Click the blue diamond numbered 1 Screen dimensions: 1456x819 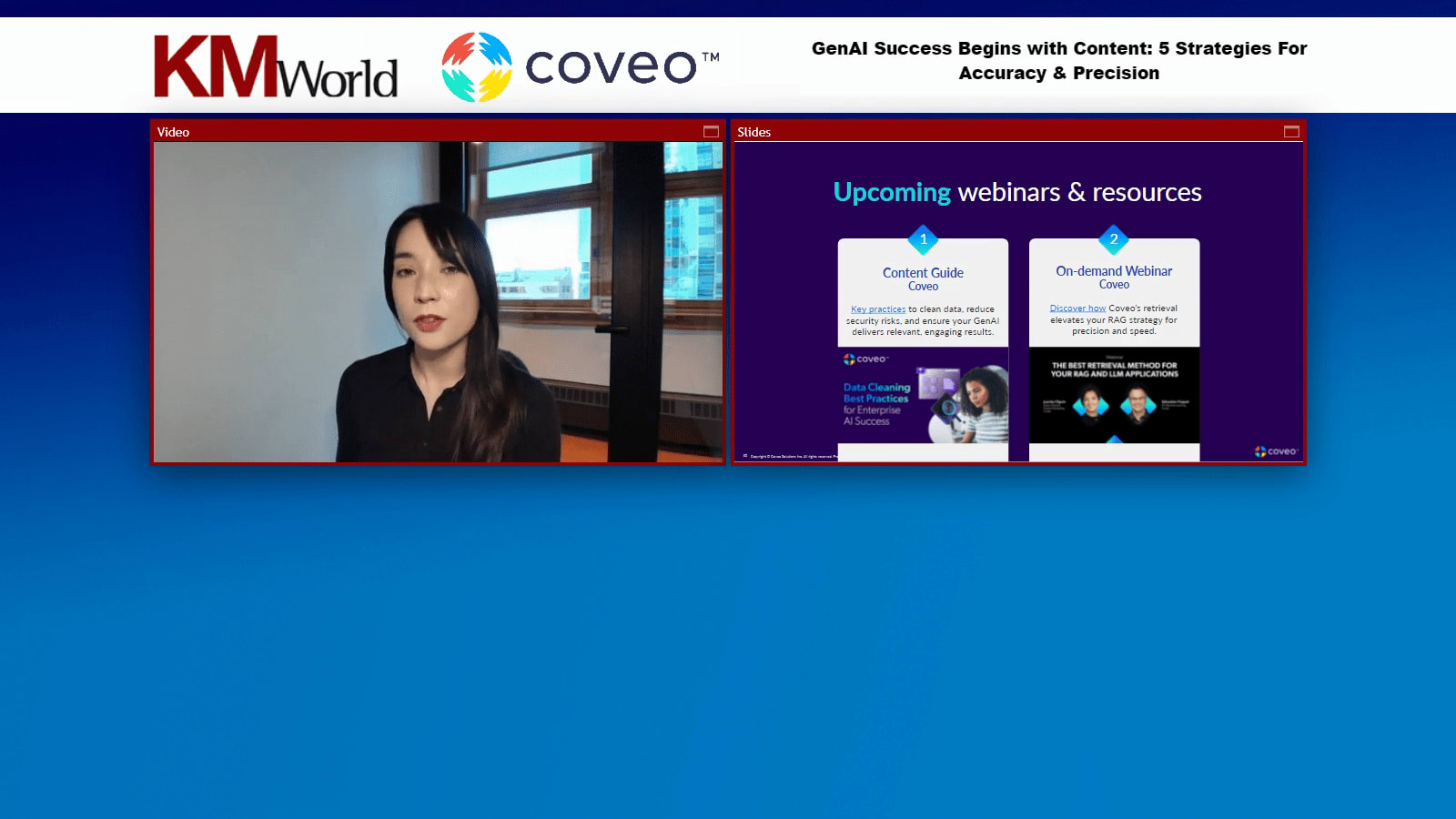[x=923, y=239]
